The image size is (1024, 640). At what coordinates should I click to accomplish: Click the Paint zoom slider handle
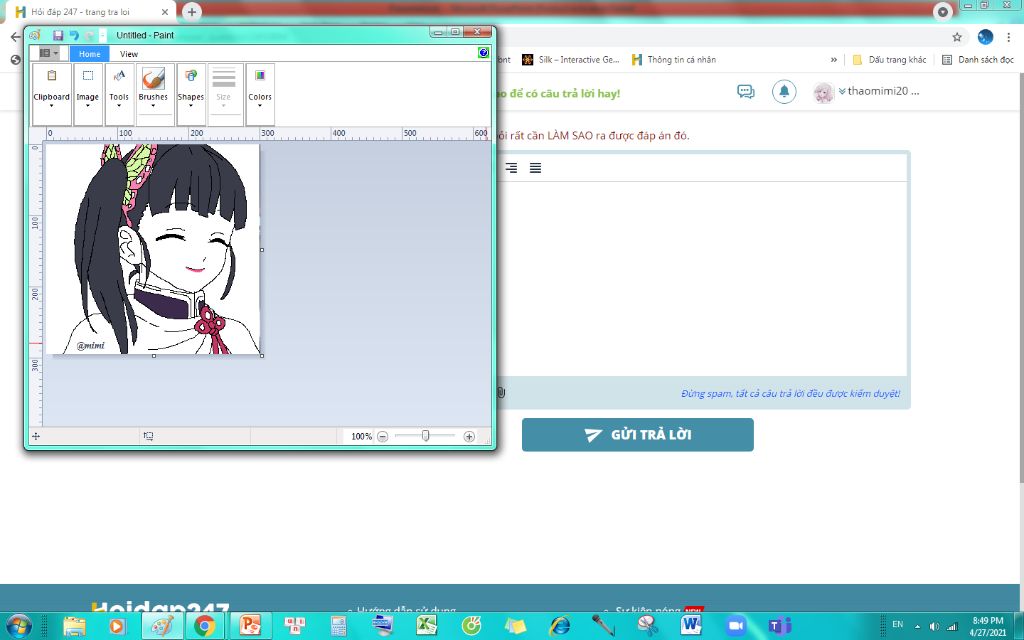[x=426, y=436]
